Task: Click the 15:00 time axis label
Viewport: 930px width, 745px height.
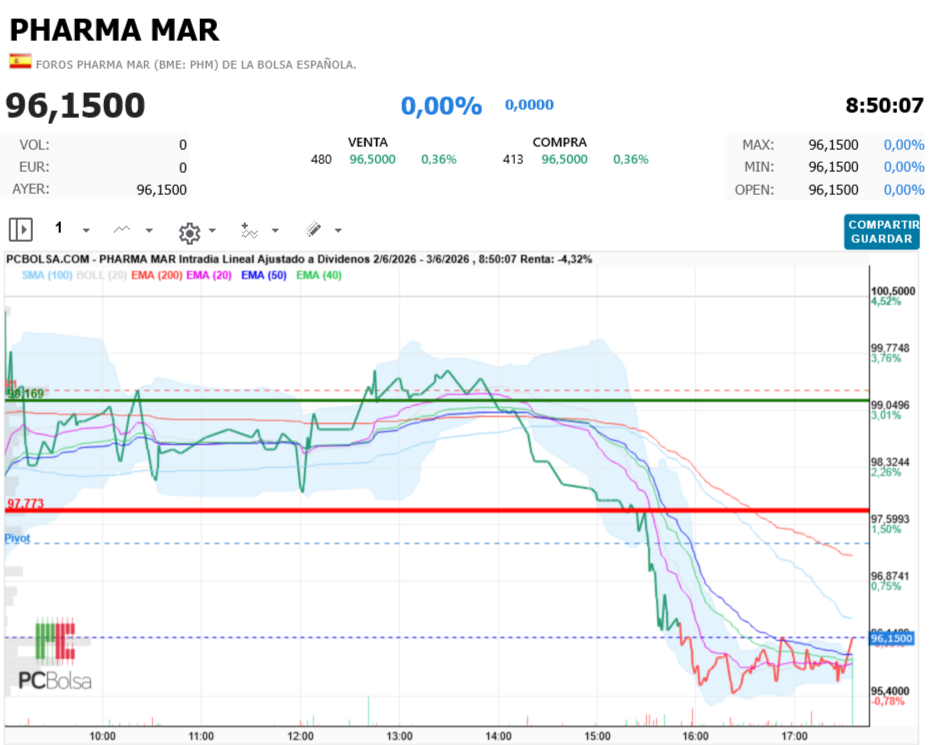Action: (x=597, y=736)
